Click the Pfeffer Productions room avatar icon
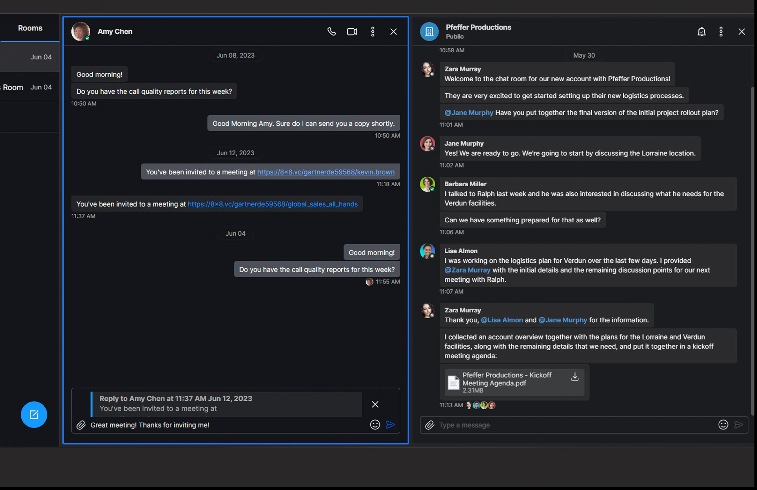The image size is (757, 490). [429, 32]
